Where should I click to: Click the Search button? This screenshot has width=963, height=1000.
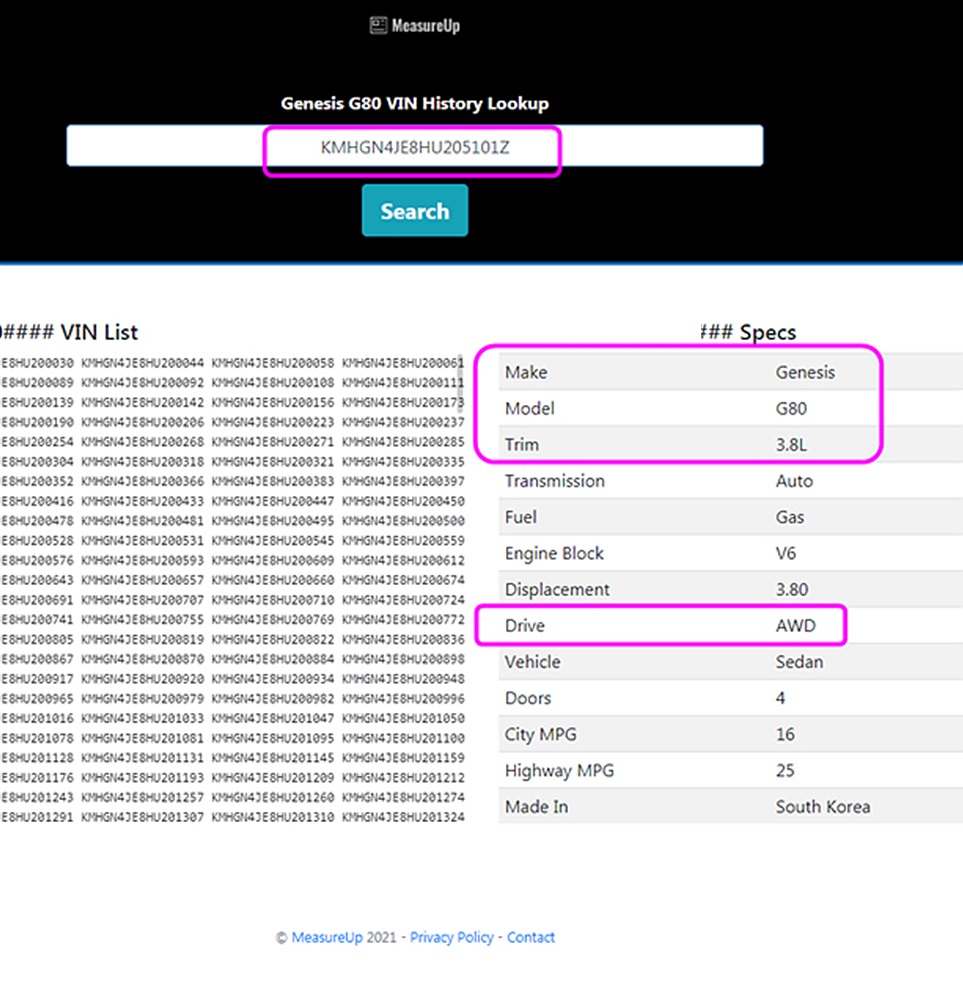pyautogui.click(x=415, y=210)
